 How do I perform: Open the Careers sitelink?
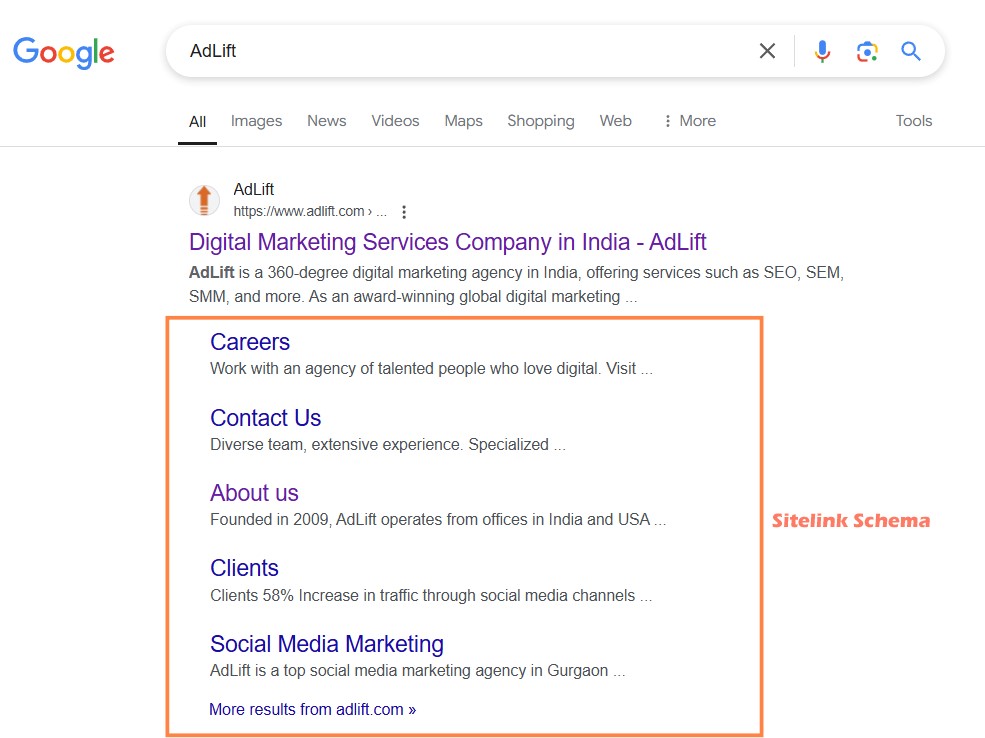[250, 342]
